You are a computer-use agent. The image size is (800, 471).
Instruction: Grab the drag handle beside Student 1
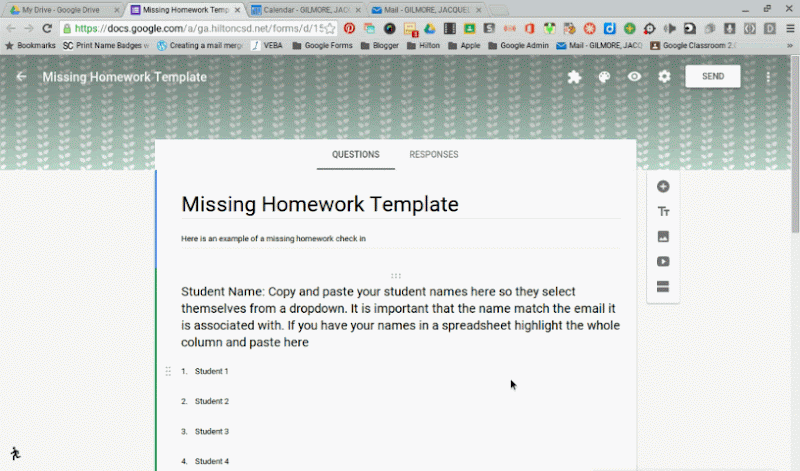pyautogui.click(x=168, y=371)
